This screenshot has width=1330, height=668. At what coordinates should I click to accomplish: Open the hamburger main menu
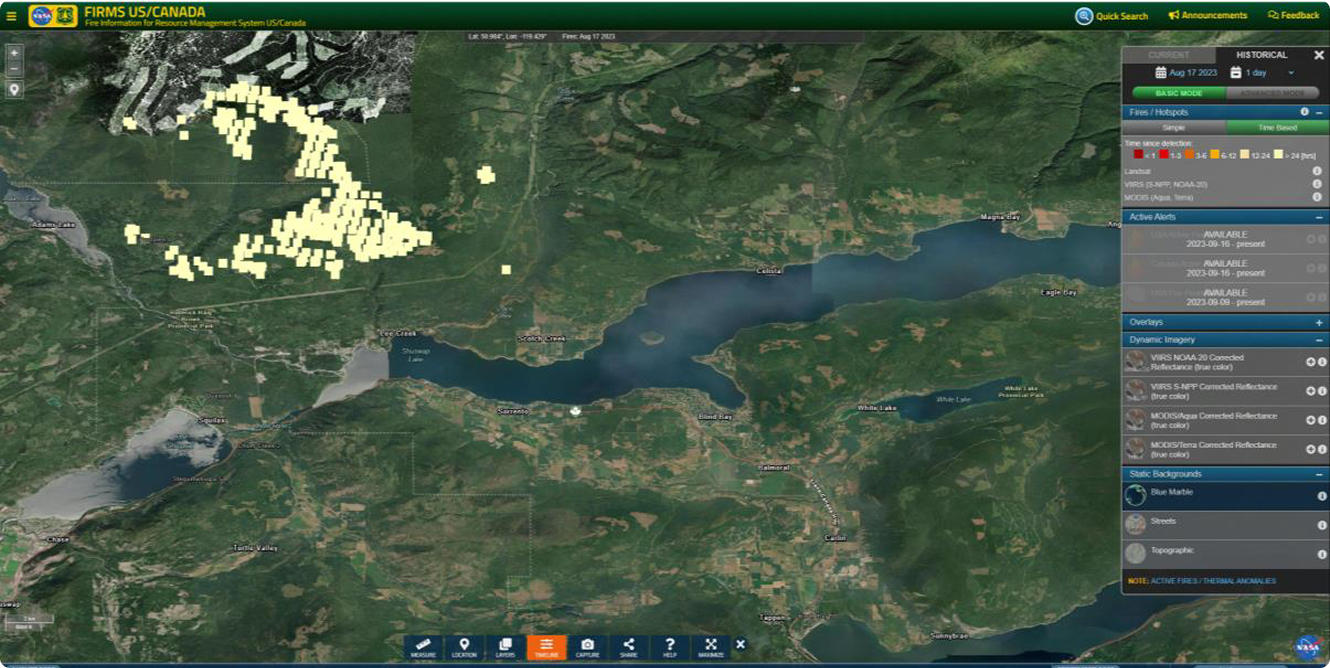pyautogui.click(x=11, y=16)
